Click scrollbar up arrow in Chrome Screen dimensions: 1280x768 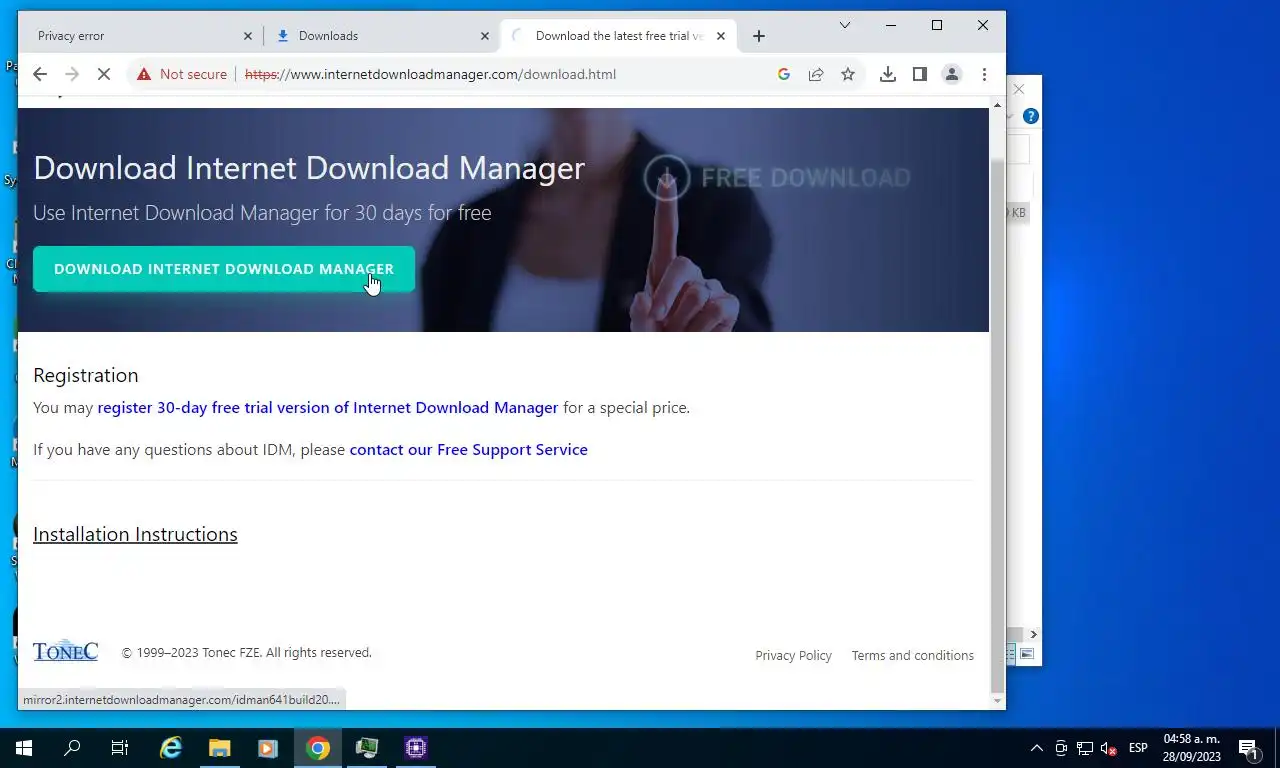coord(997,103)
